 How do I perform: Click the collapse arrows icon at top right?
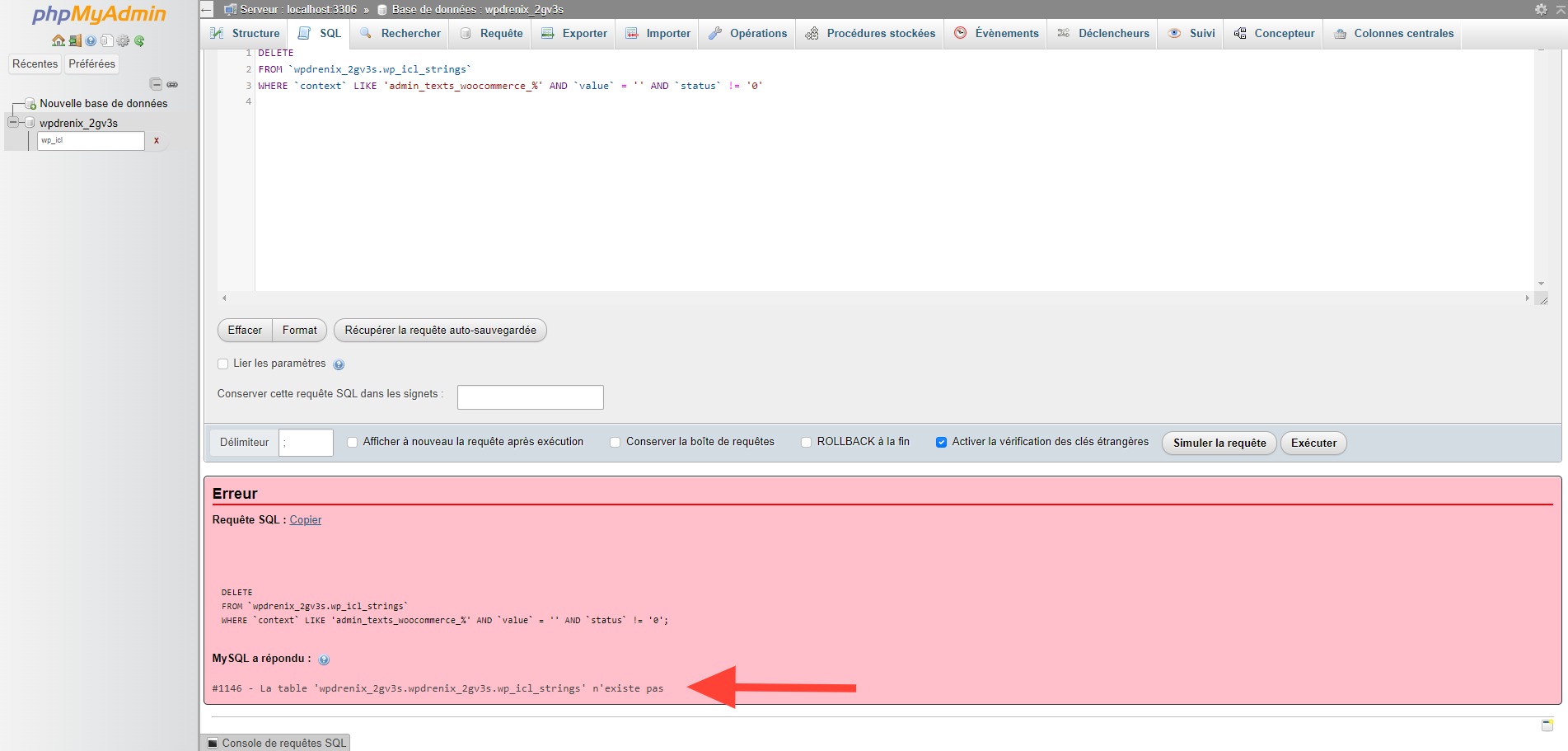[1558, 9]
